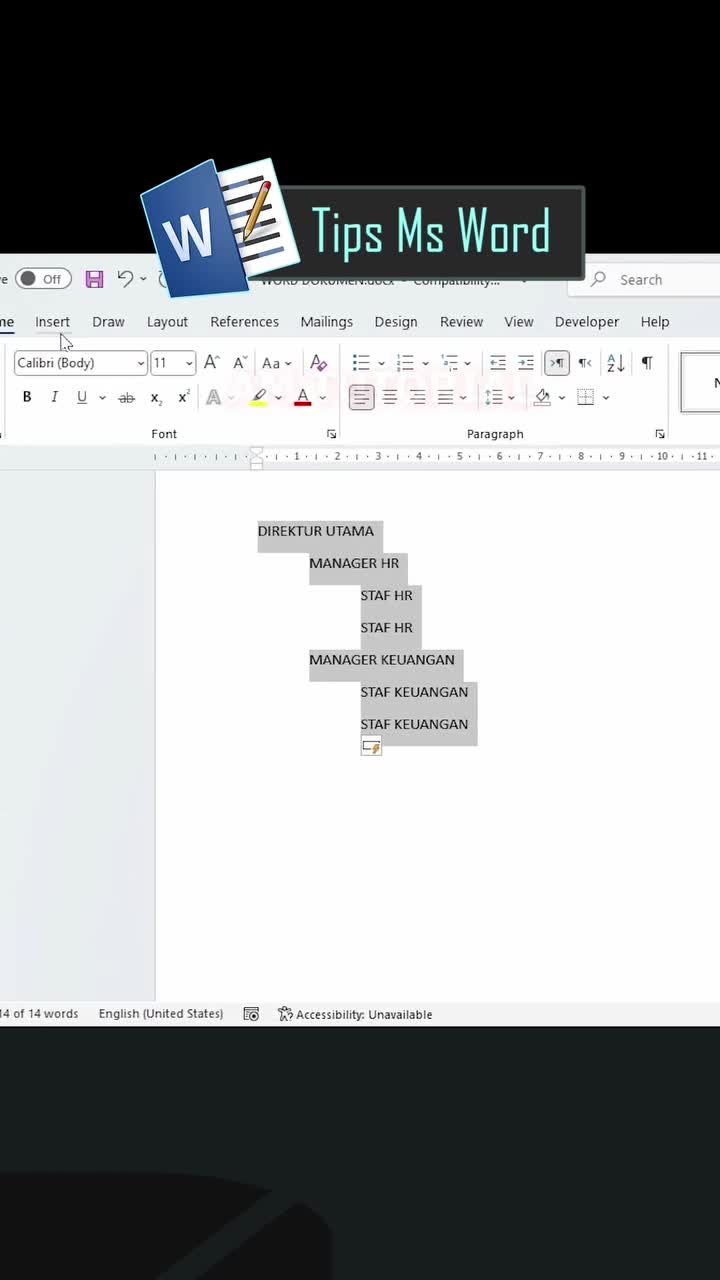The image size is (720, 1280).
Task: Click the Increase Indent icon
Action: (525, 362)
